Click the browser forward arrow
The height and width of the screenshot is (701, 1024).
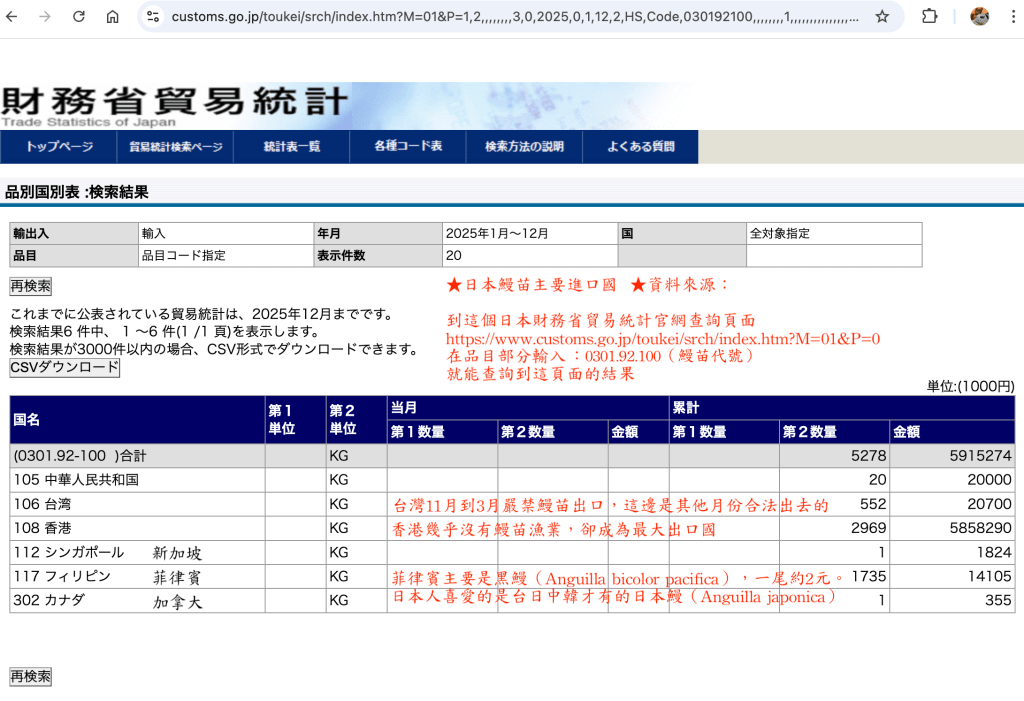(45, 17)
